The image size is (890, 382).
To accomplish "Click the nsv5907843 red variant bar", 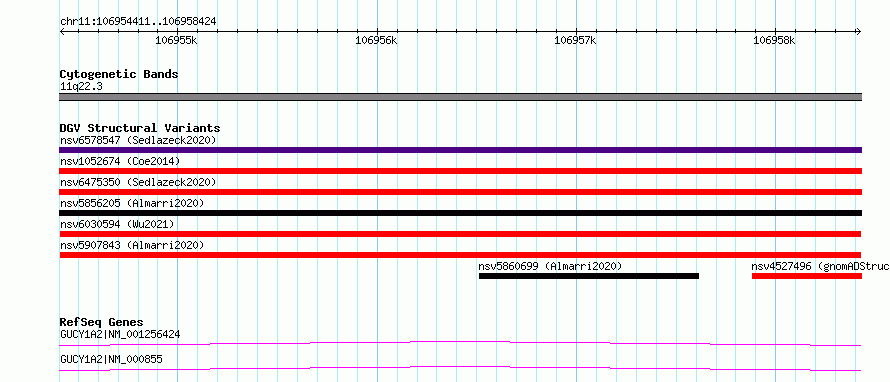I will pyautogui.click(x=460, y=255).
